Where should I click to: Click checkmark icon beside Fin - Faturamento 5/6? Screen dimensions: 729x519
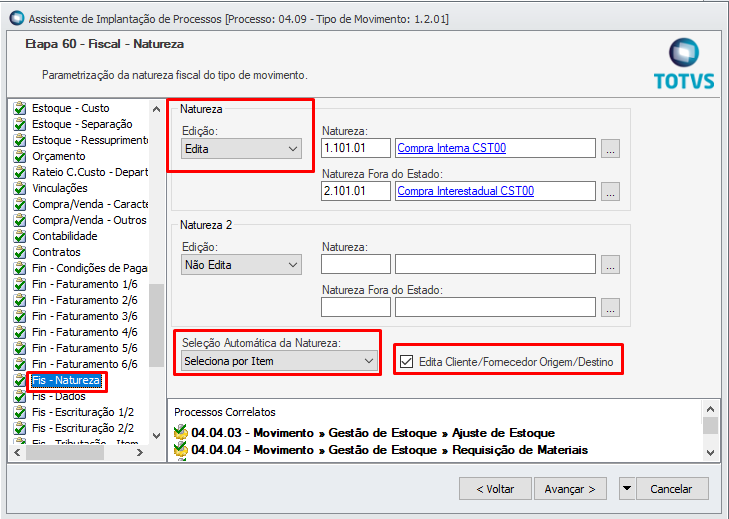[20, 348]
